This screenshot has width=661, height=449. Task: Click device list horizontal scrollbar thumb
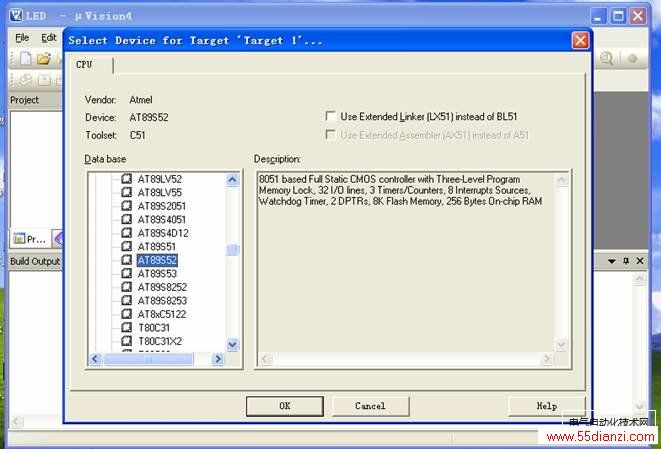(x=148, y=359)
